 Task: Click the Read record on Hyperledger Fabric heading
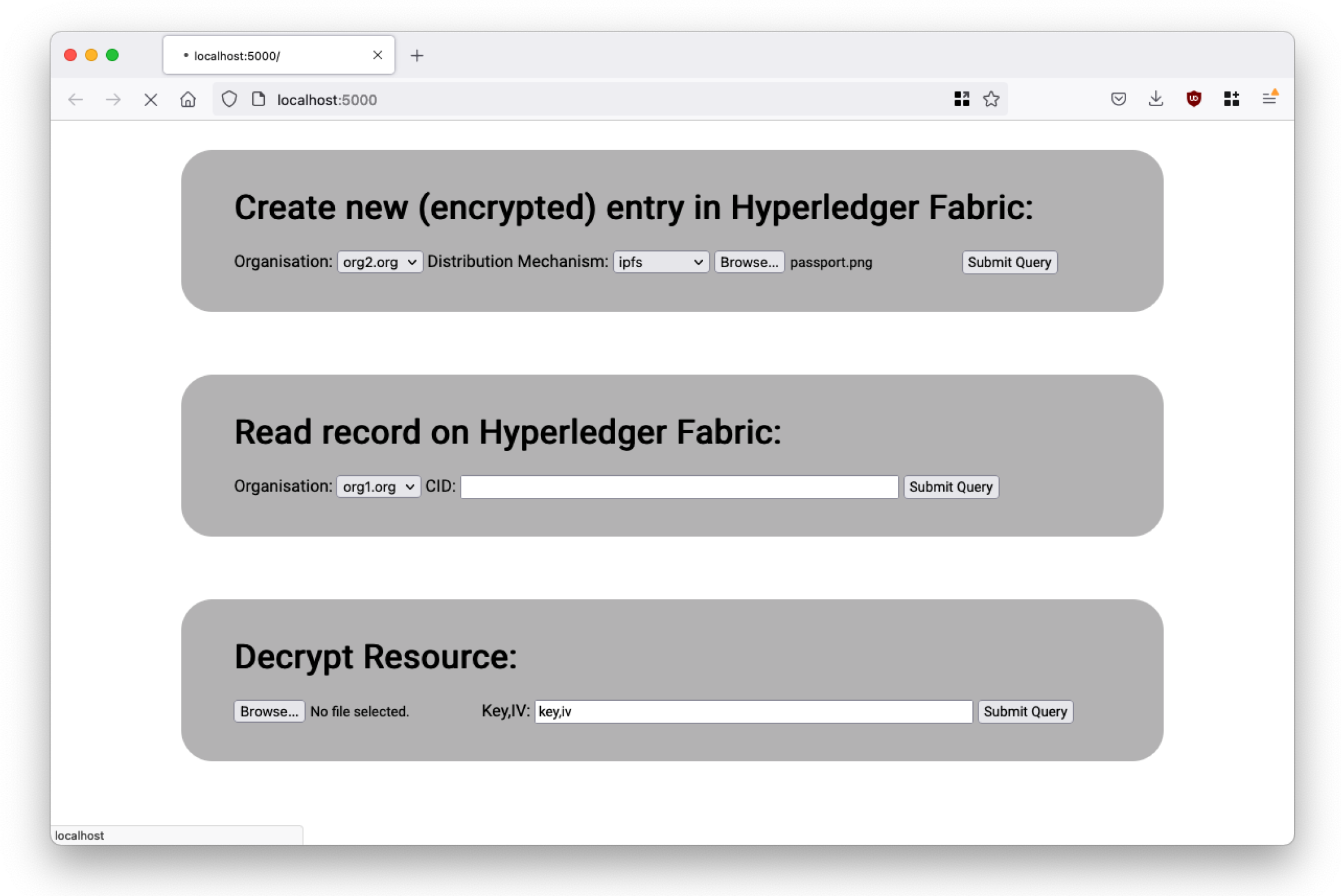pyautogui.click(x=508, y=432)
